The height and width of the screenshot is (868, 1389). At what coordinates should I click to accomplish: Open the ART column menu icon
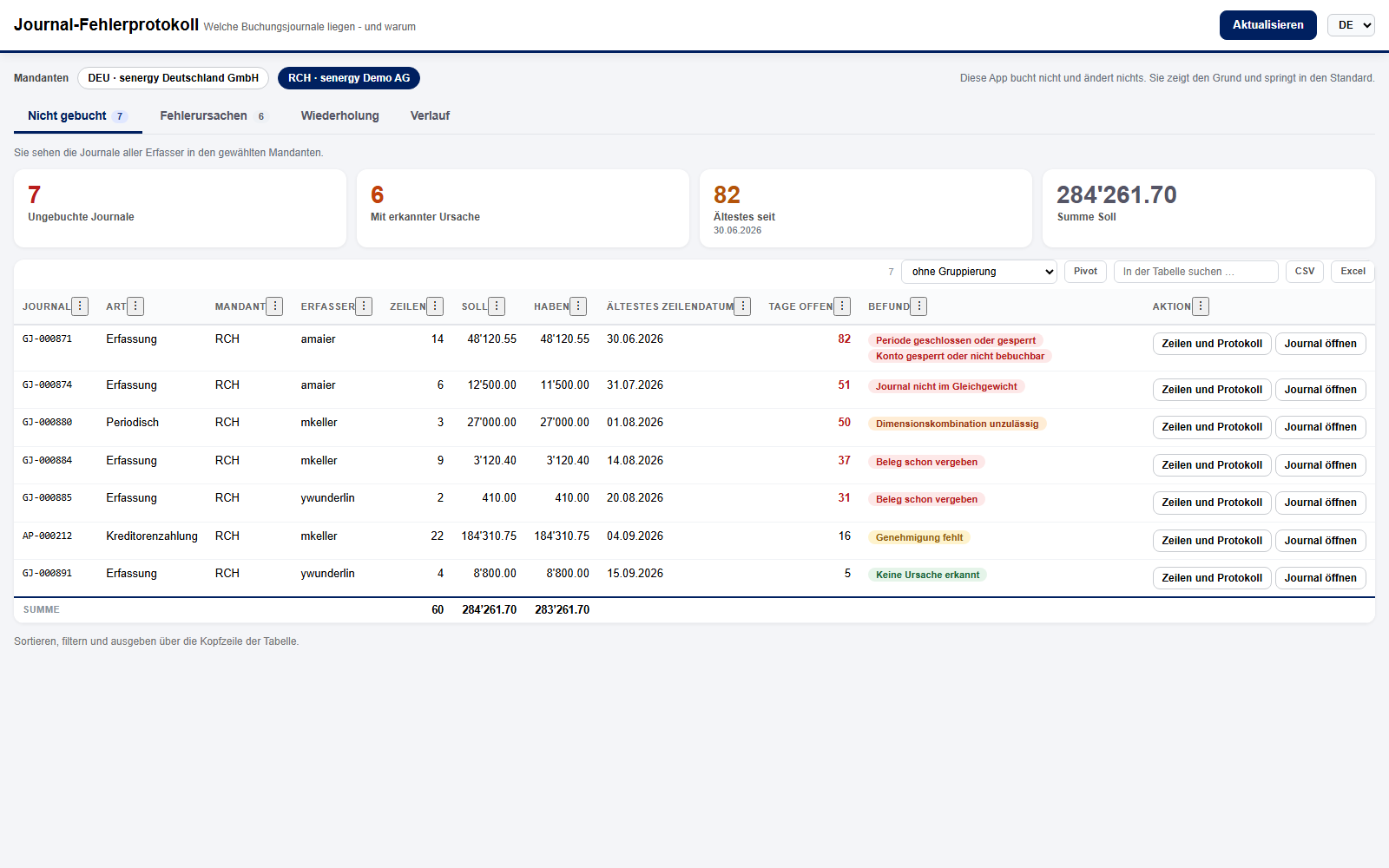(x=135, y=306)
